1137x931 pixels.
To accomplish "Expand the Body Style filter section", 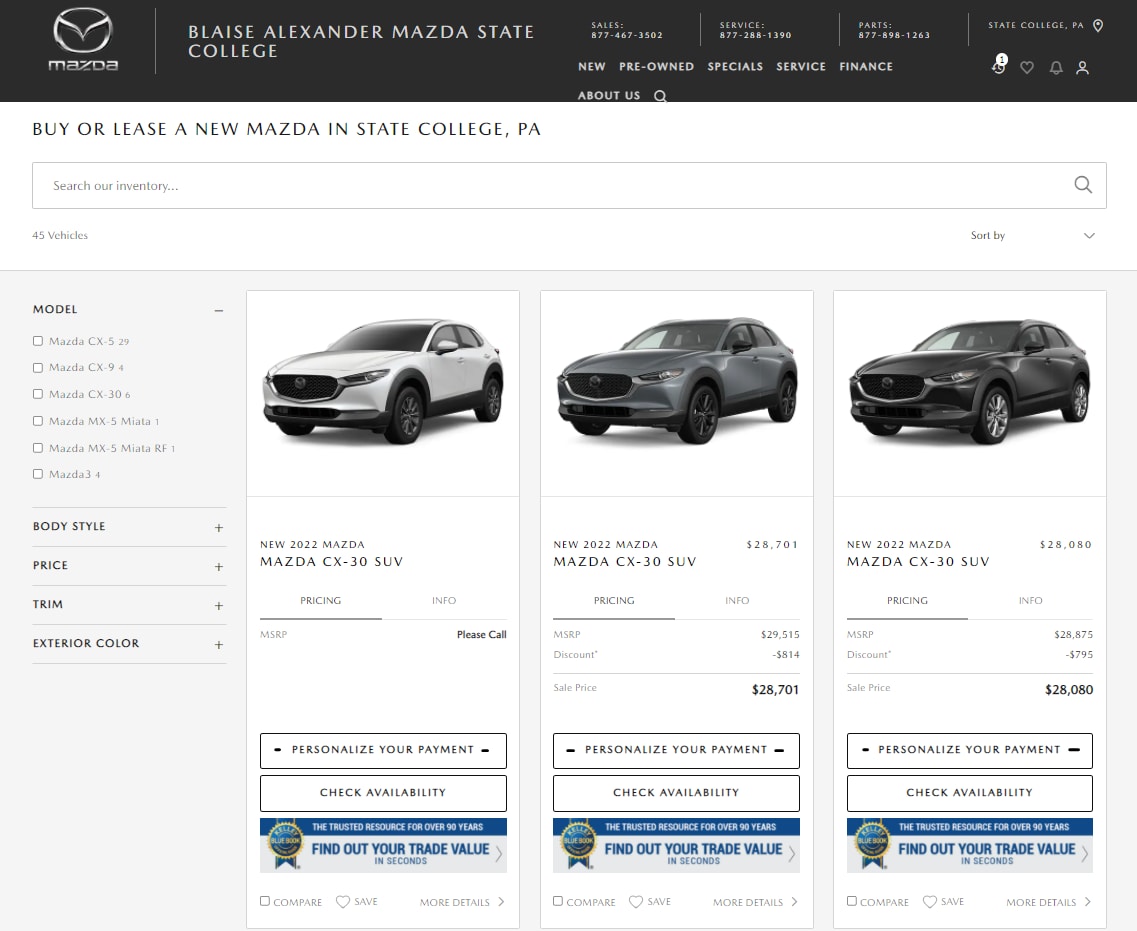I will click(x=219, y=527).
